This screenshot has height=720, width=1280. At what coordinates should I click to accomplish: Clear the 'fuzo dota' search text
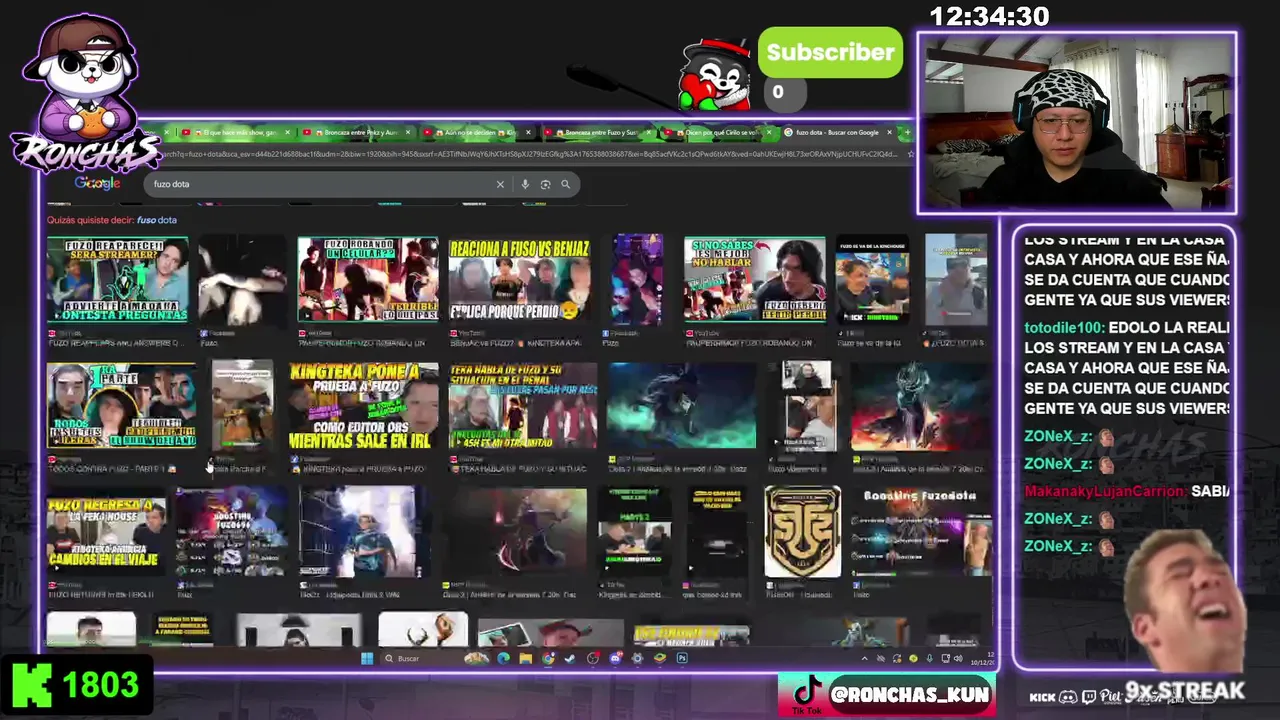[500, 184]
